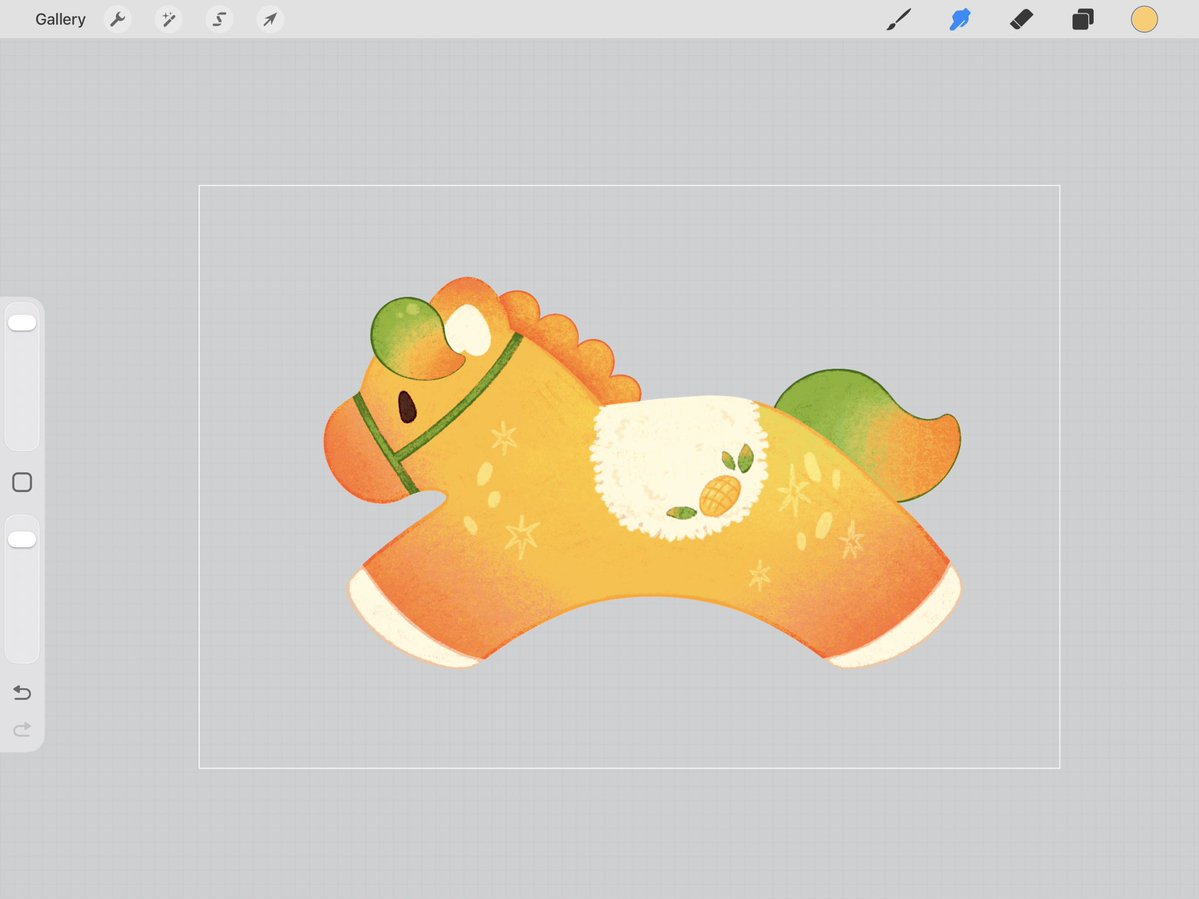Select the Selection tool
The width and height of the screenshot is (1199, 899).
[219, 19]
